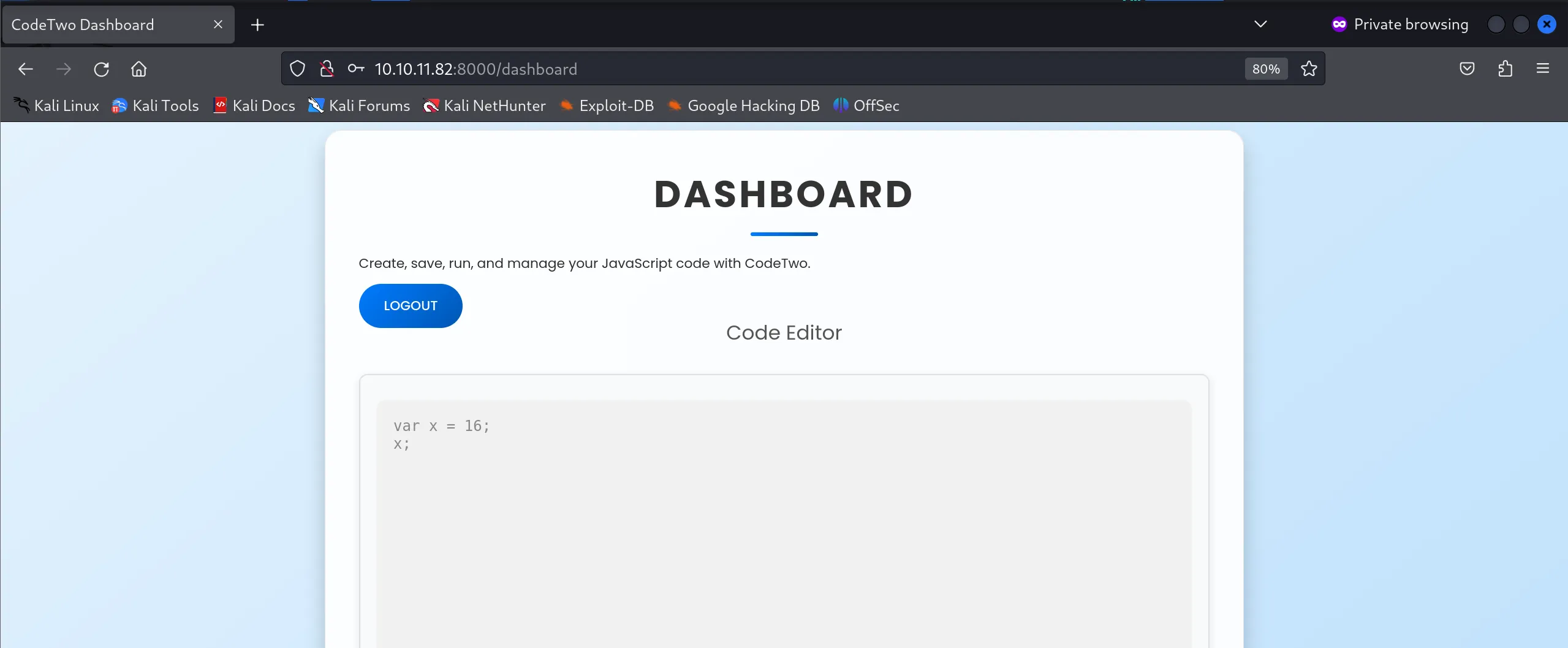Open the Kali Tools bookmark
Screen dimensions: 1568x648
pyautogui.click(x=156, y=105)
